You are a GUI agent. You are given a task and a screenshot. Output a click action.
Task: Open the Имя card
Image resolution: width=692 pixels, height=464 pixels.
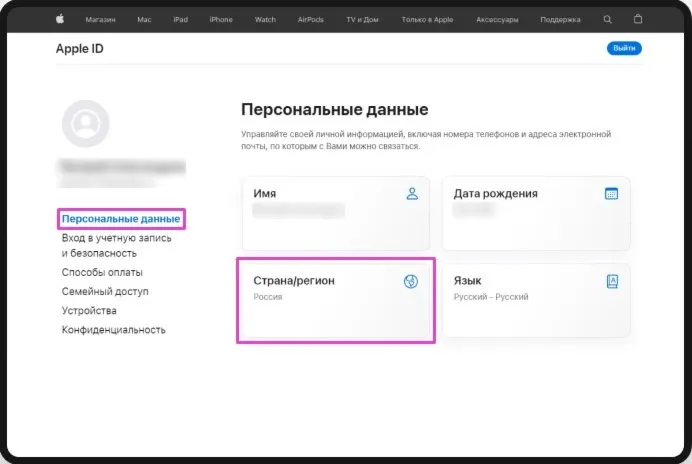point(336,213)
